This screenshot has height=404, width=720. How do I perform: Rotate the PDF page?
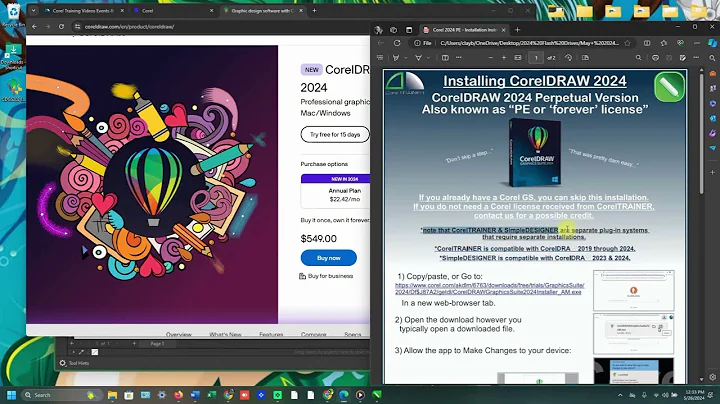point(568,58)
